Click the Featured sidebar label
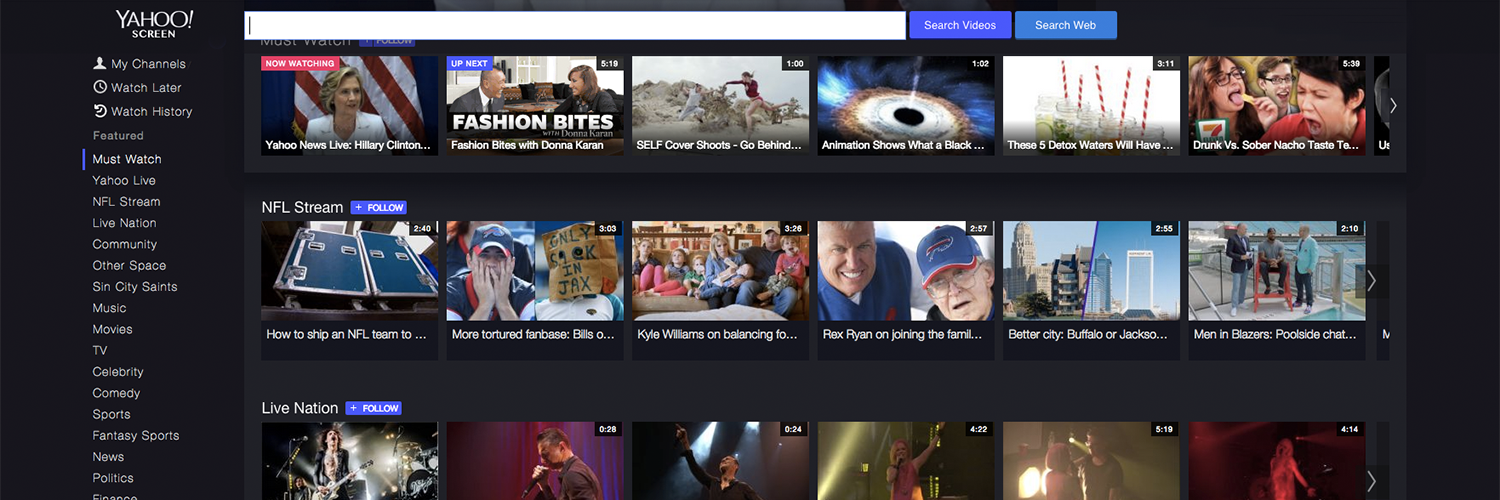This screenshot has width=1500, height=500. click(x=118, y=135)
